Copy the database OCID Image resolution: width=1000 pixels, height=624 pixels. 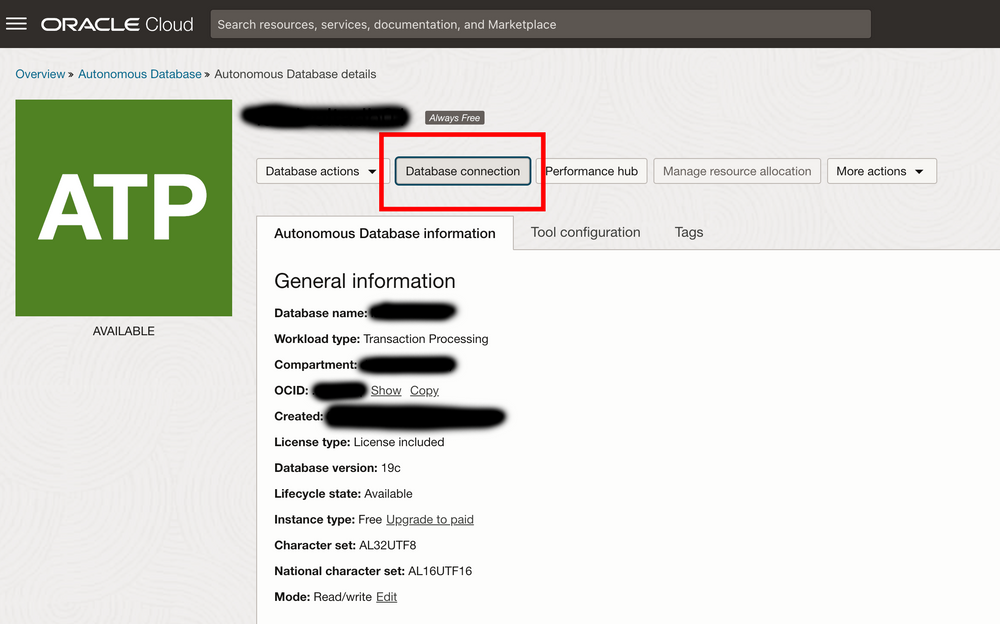pyautogui.click(x=424, y=390)
